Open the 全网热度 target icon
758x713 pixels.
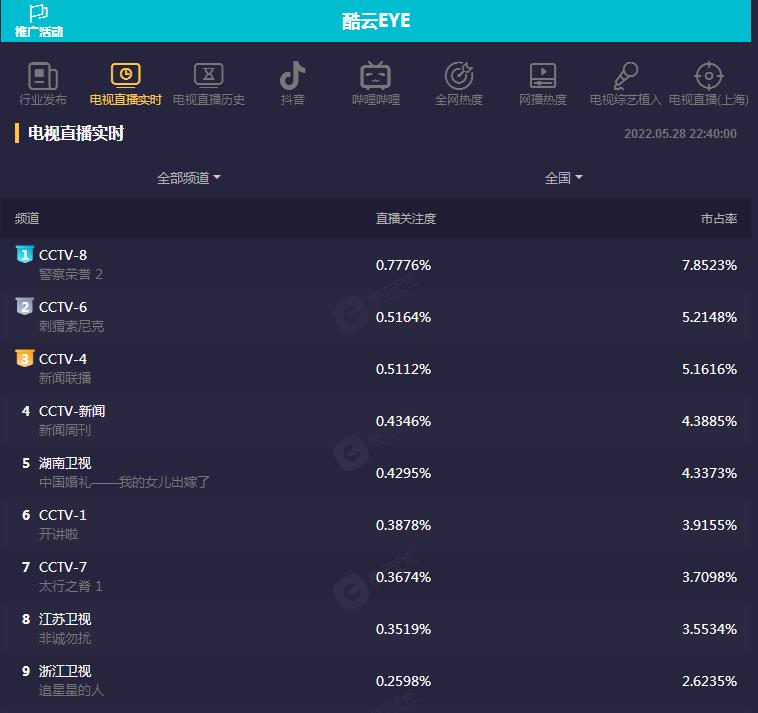click(x=459, y=75)
